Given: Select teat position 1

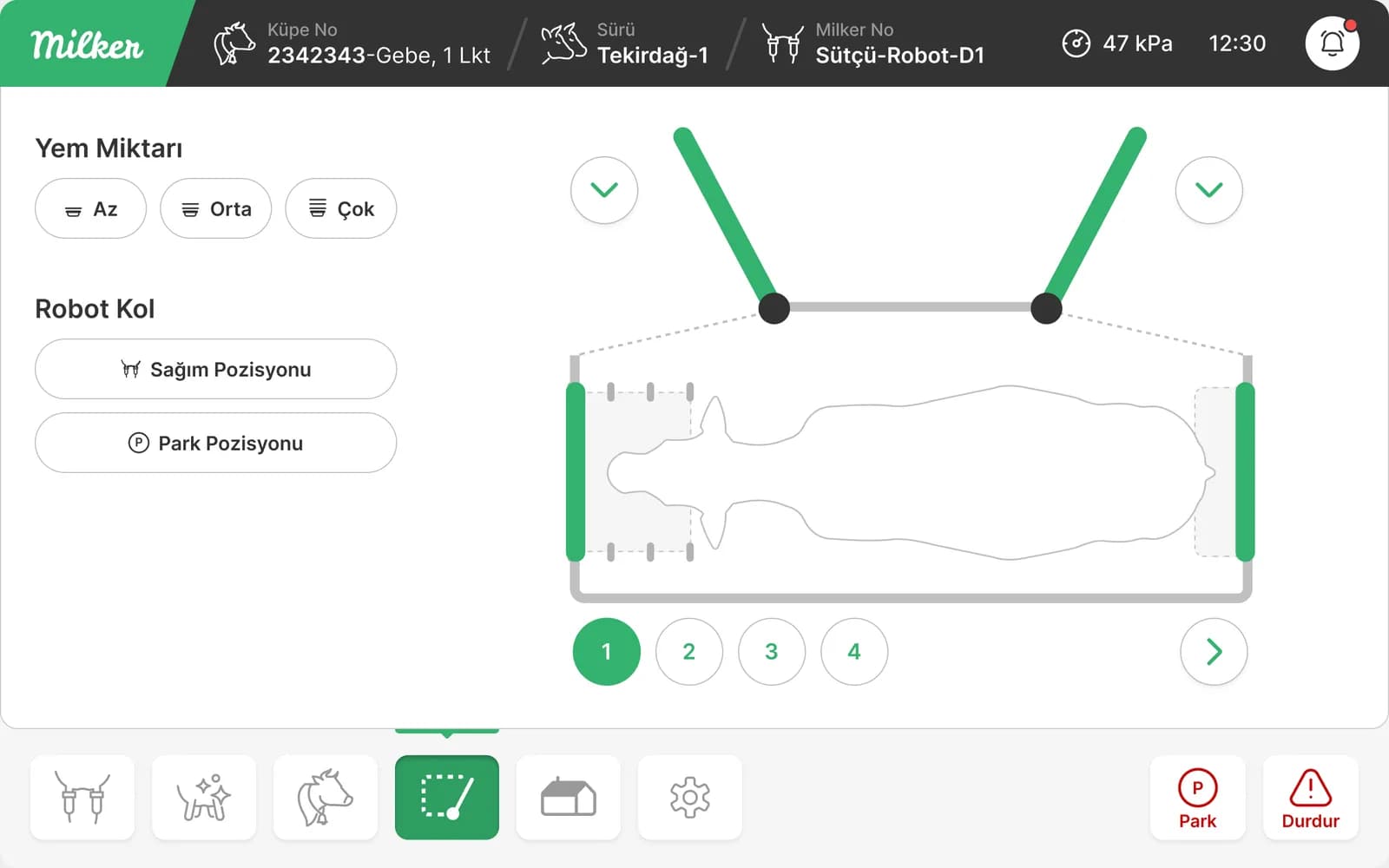Looking at the screenshot, I should point(607,652).
